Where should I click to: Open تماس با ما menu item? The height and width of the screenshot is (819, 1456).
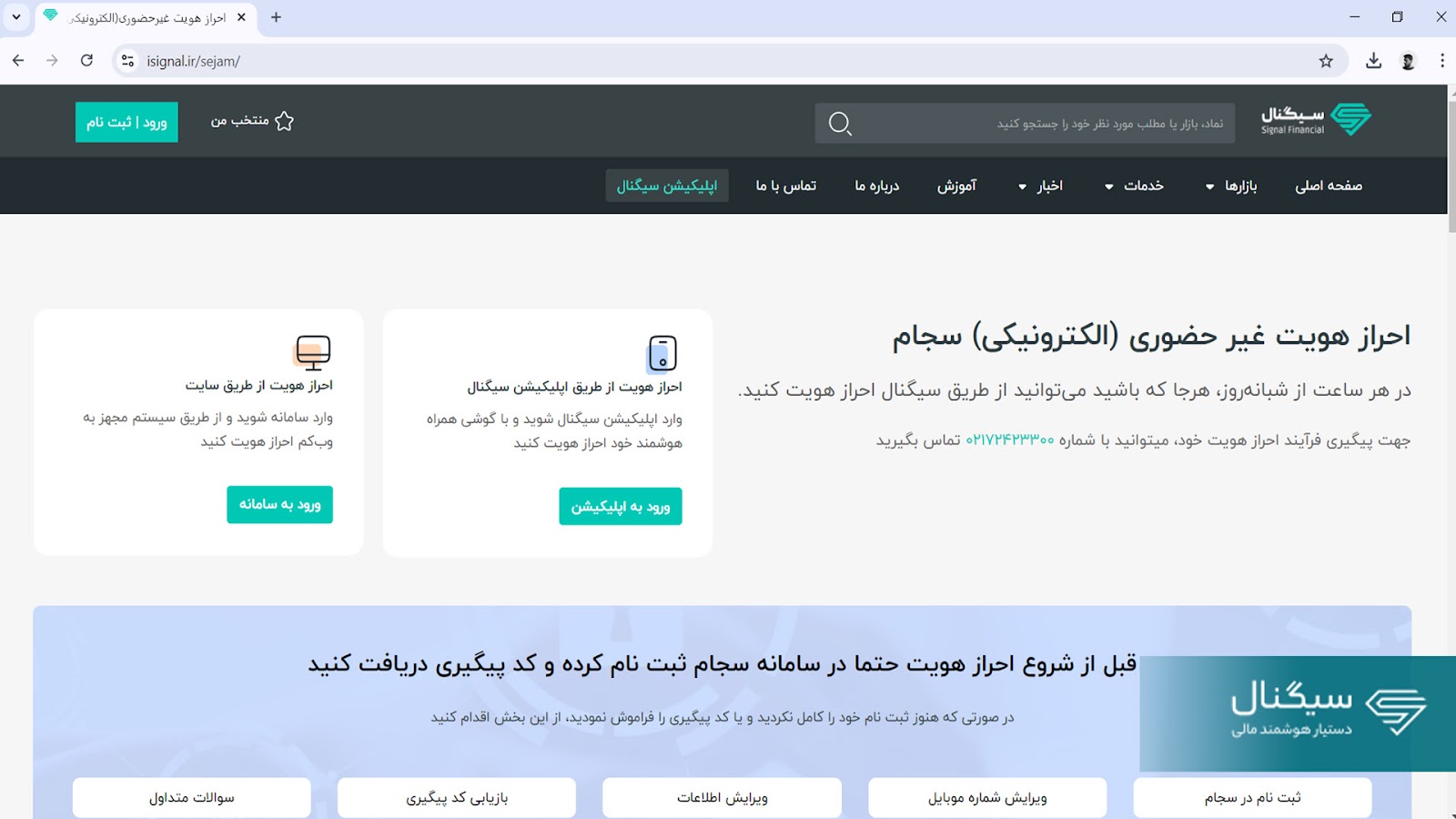[x=786, y=186]
